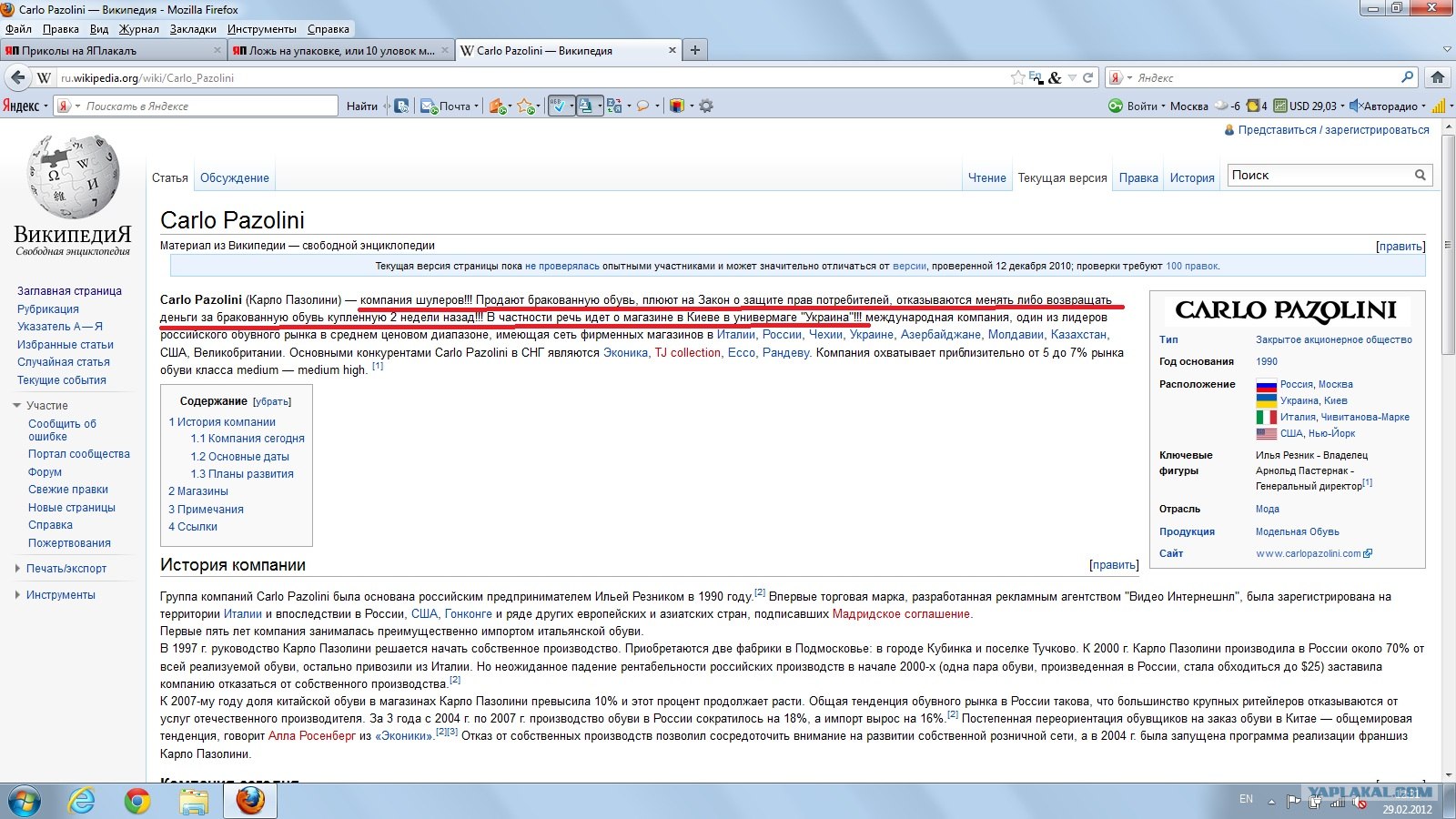Switch to the Ложь на упаковке tab
Image resolution: width=1456 pixels, height=819 pixels.
340,51
